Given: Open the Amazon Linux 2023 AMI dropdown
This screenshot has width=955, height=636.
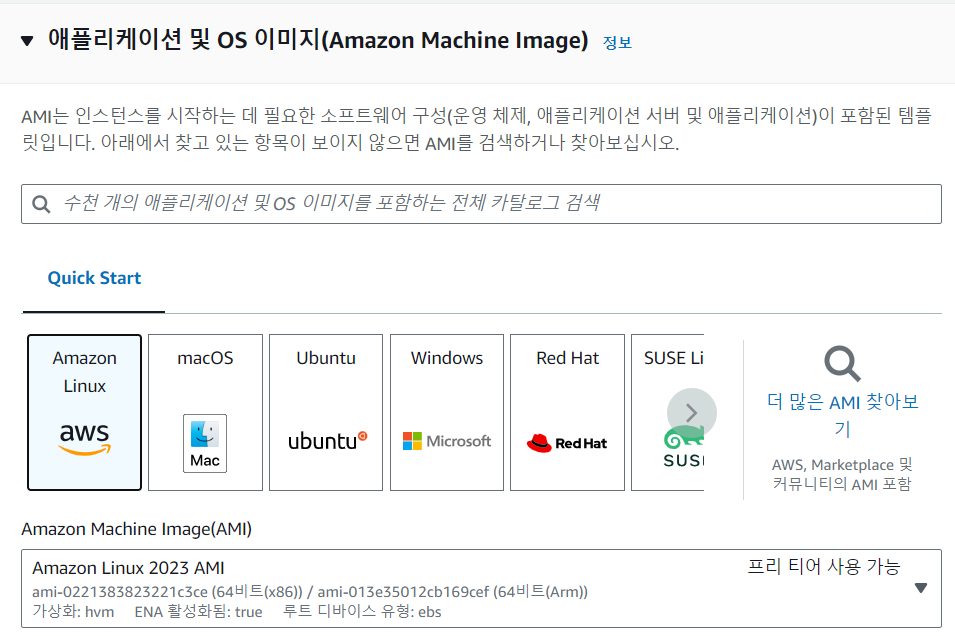Looking at the screenshot, I should click(x=481, y=588).
